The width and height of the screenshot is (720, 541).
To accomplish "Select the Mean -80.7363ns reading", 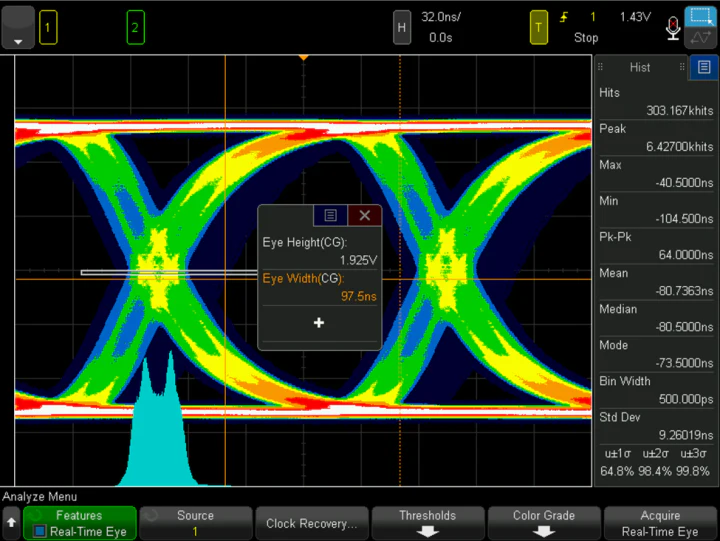I will [656, 282].
